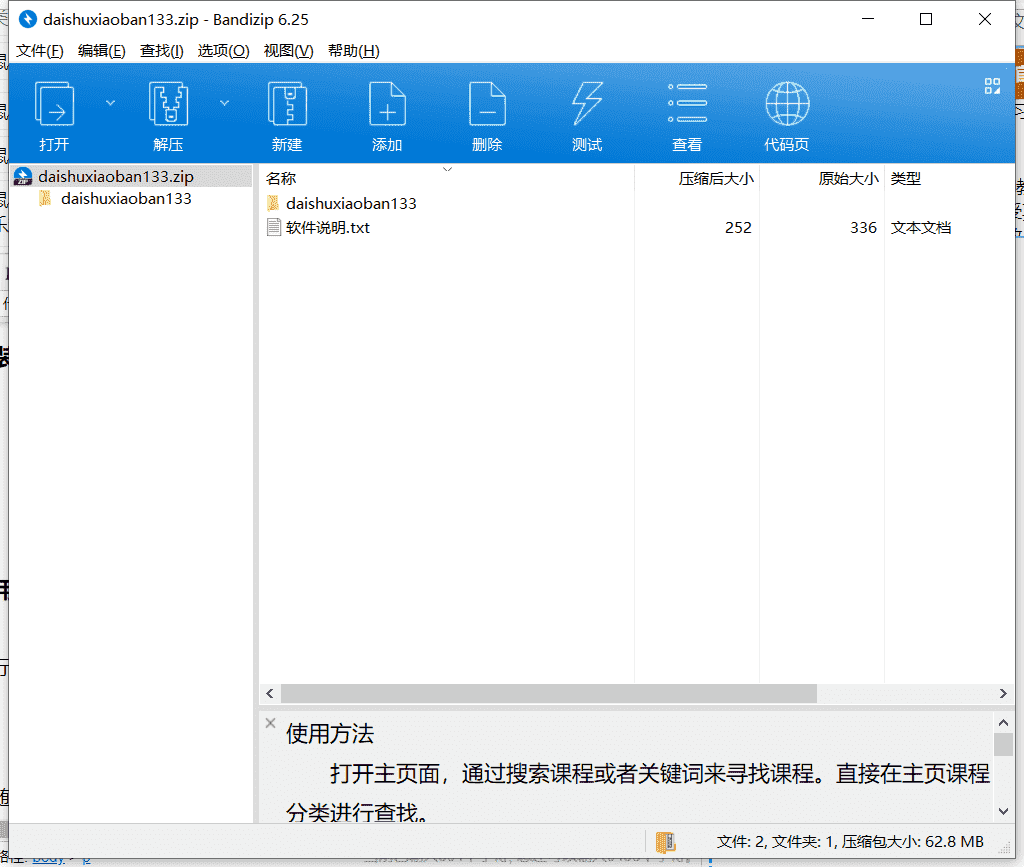Click the 删除 (Delete) toolbar icon
1024x867 pixels.
point(487,104)
